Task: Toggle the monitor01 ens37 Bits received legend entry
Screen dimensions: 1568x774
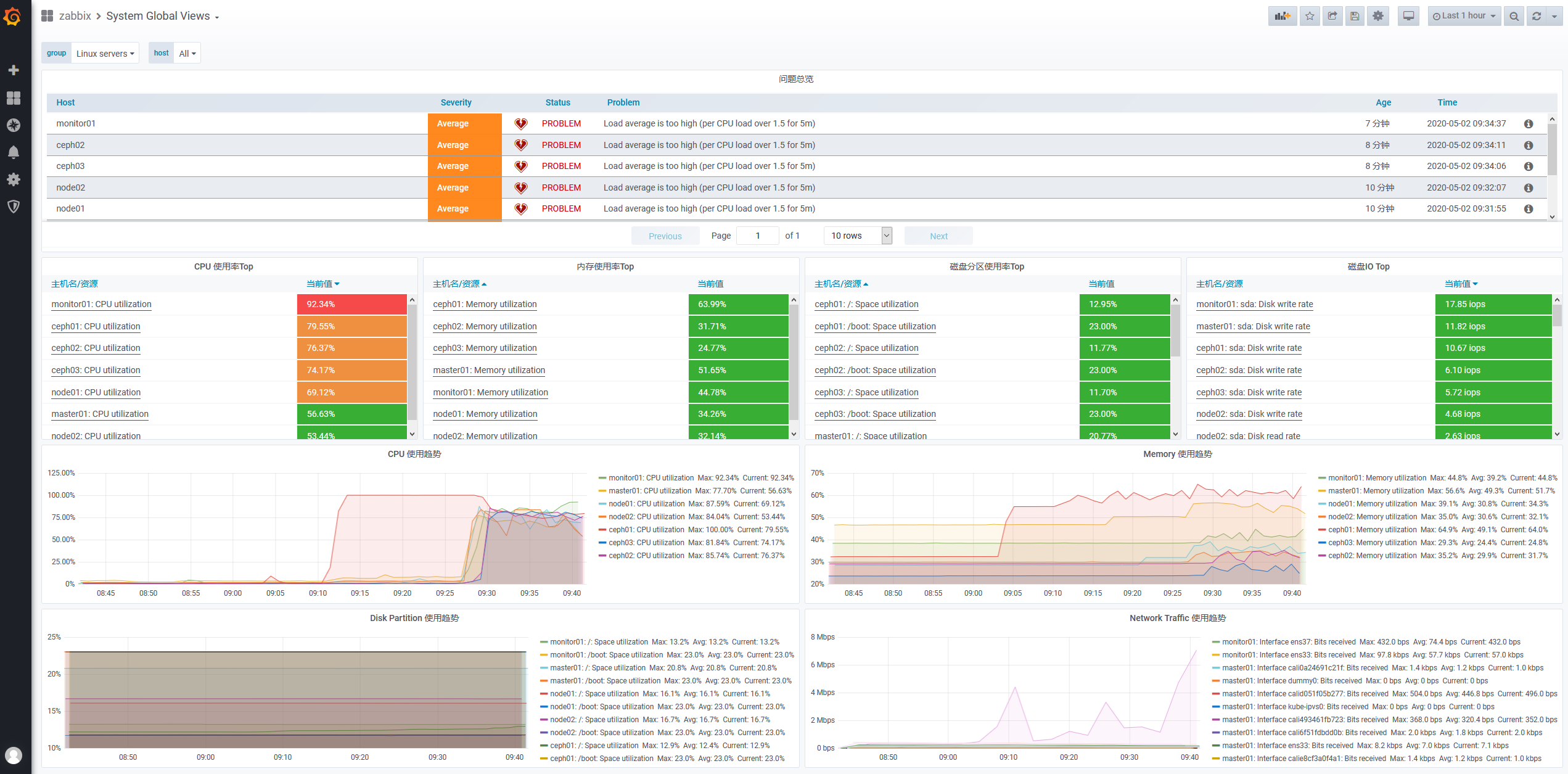Action: [x=1289, y=642]
